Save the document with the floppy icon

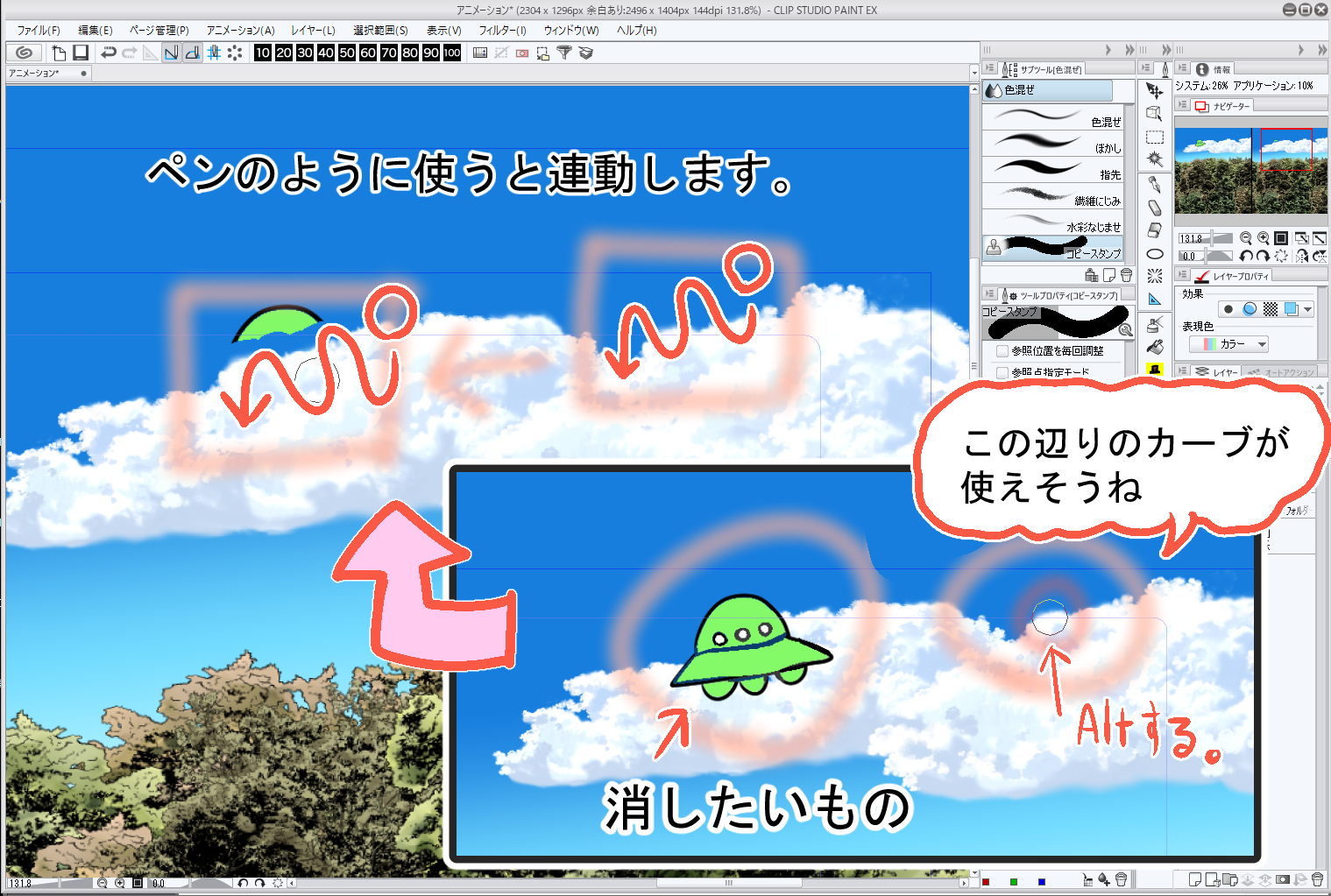(81, 53)
